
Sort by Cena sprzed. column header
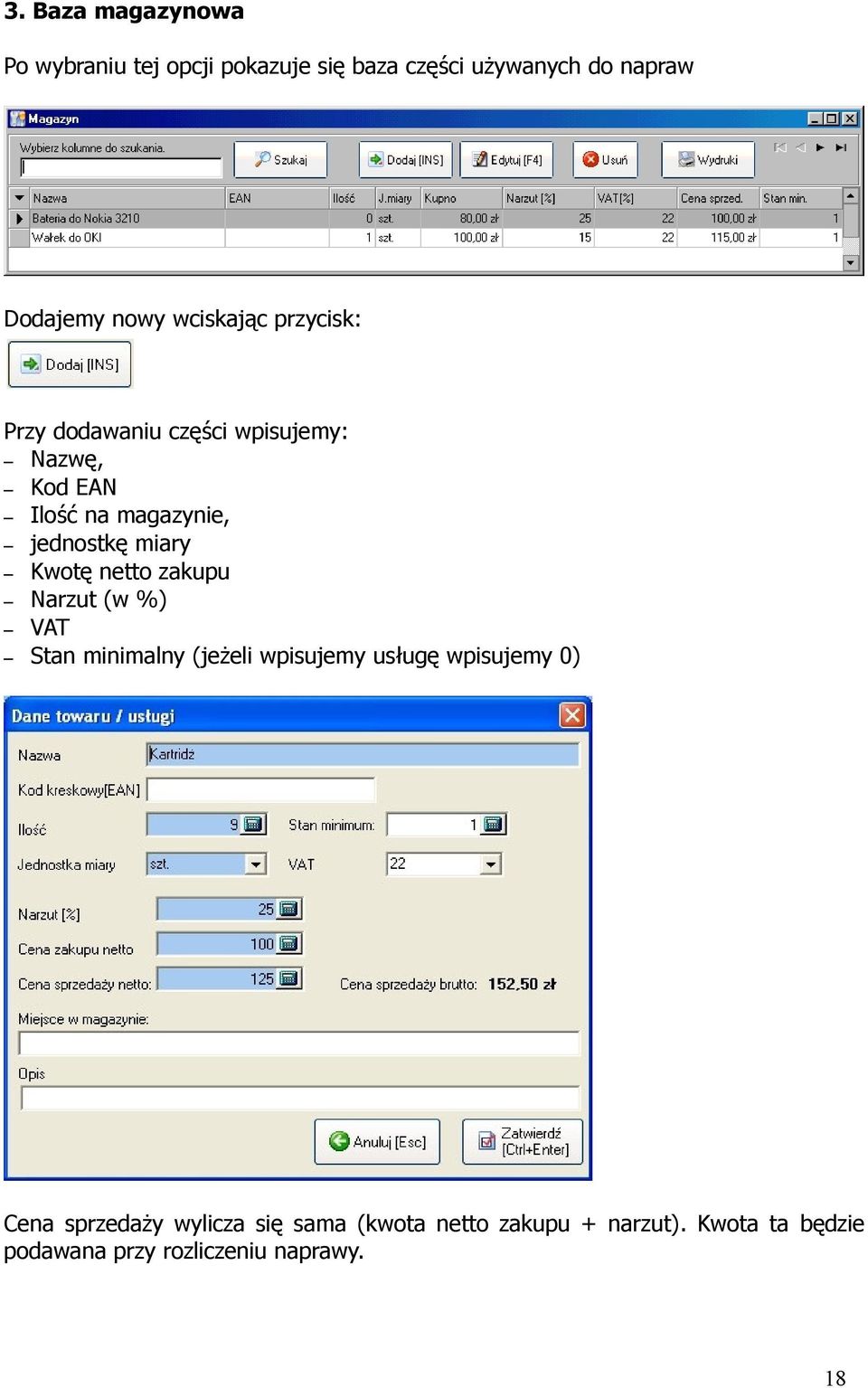719,198
